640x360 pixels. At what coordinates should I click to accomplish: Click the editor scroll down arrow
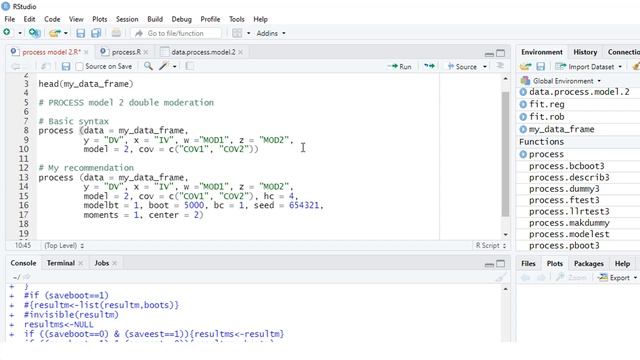coord(506,235)
